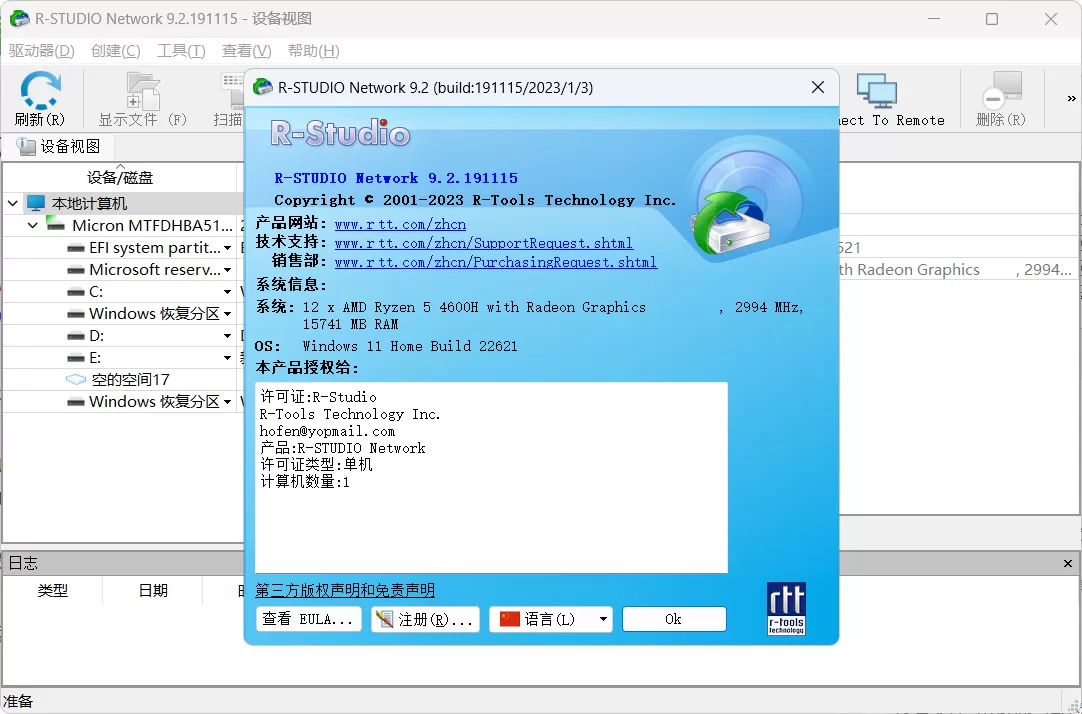Open the 语言(L) language dropdown
Screen dimensions: 1082x714
click(550, 618)
